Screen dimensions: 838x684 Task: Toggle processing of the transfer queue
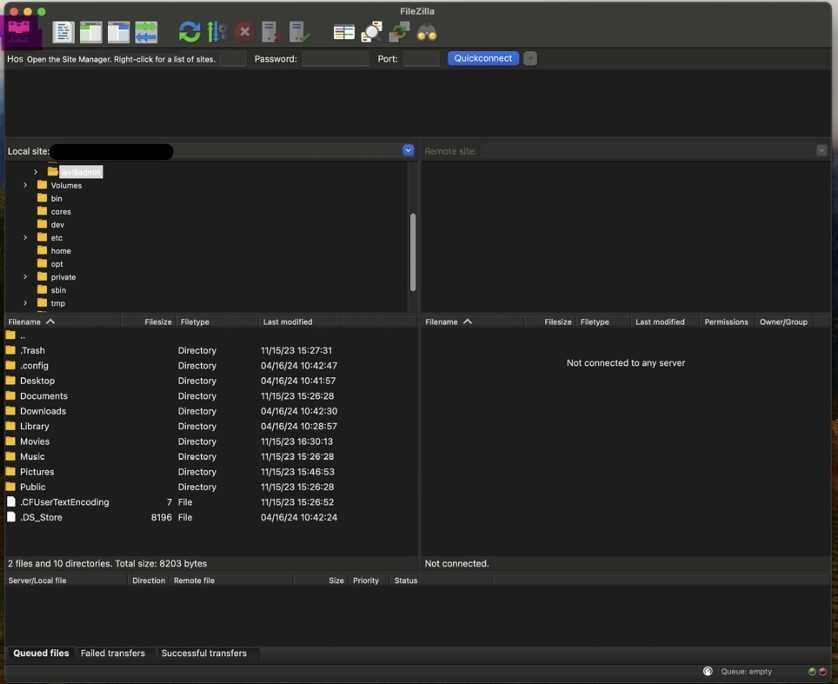(217, 32)
